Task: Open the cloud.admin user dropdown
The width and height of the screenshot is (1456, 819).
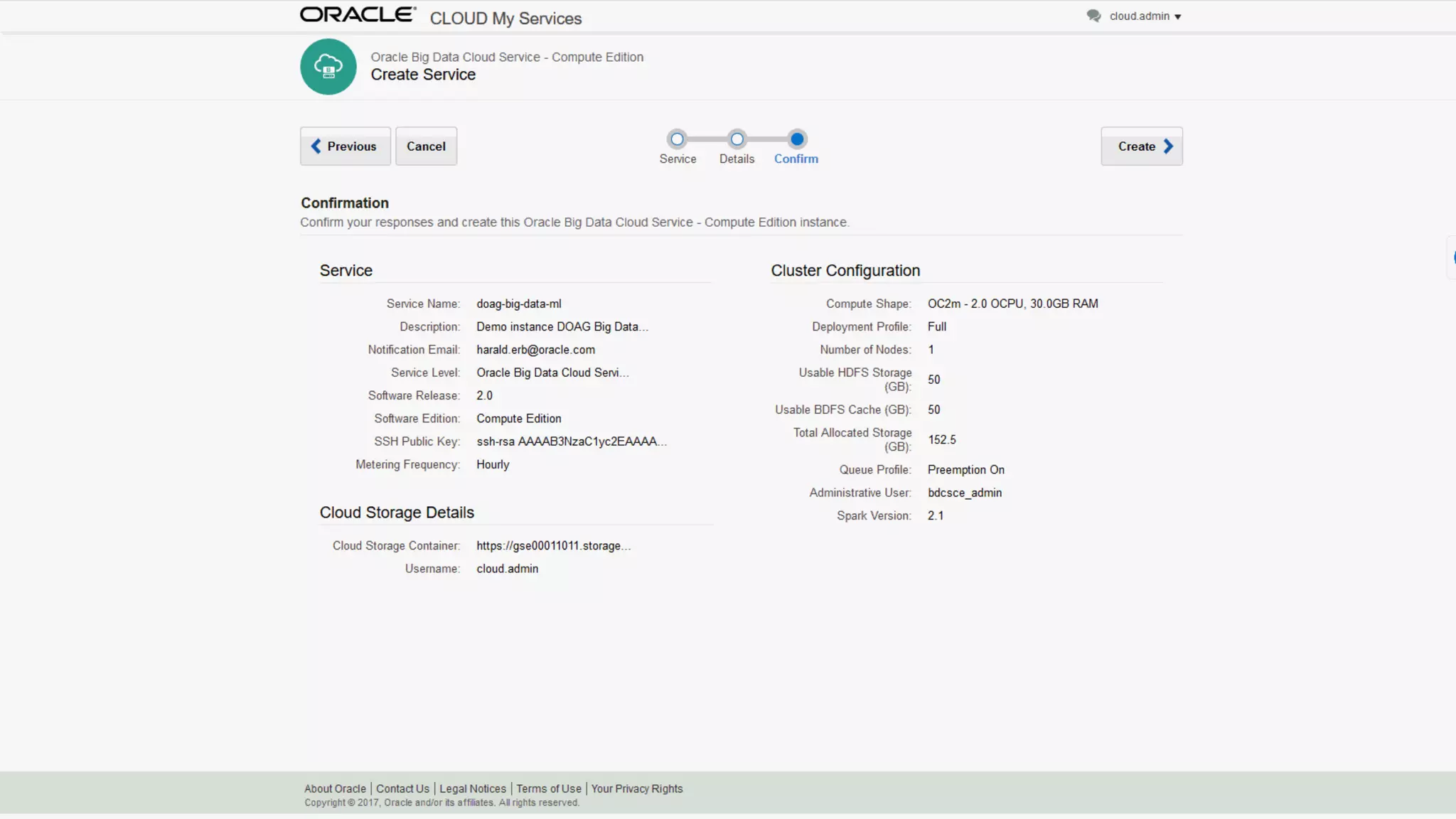Action: pyautogui.click(x=1145, y=16)
